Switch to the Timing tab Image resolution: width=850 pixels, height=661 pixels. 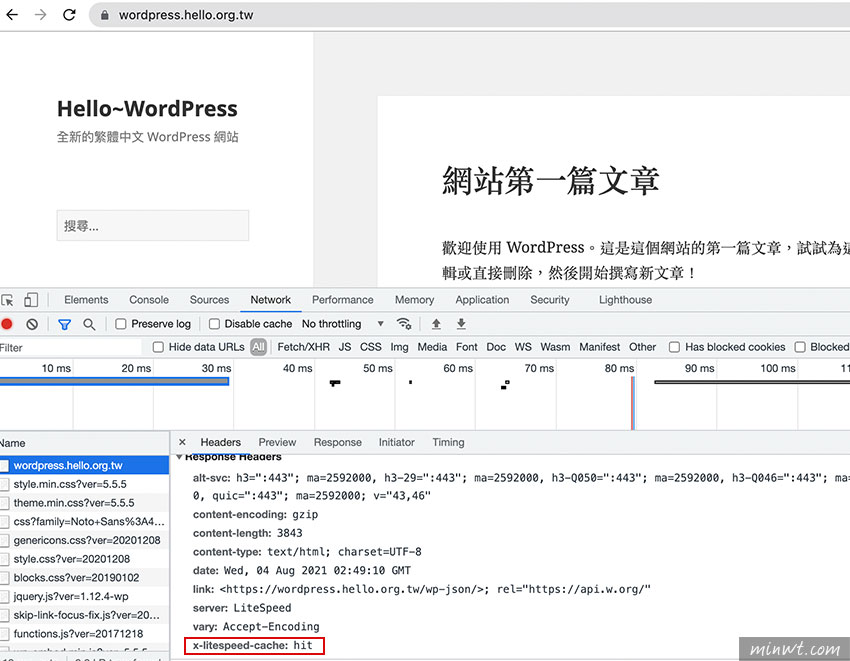tap(448, 442)
